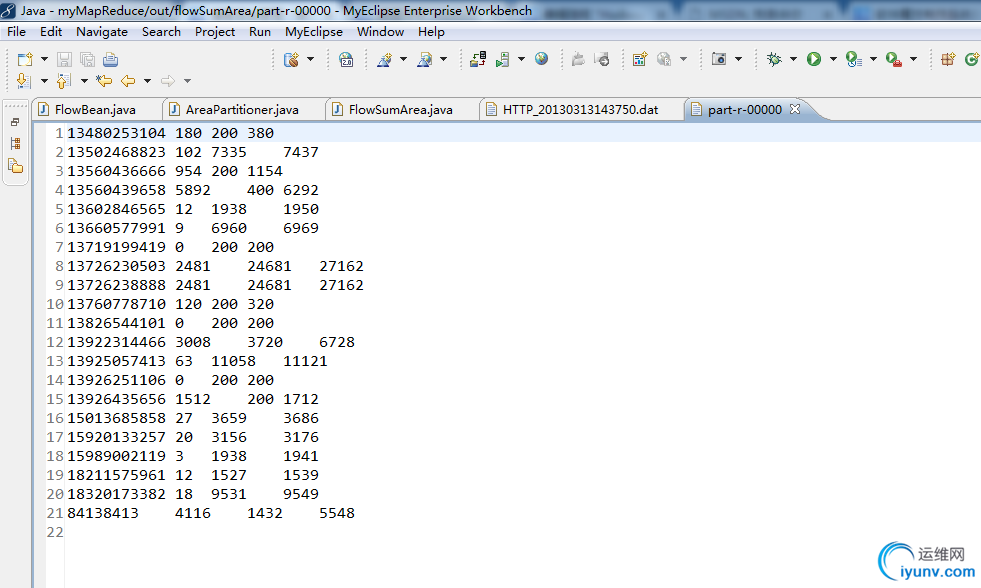Switch to the FlowSumArea.java tab

pos(400,110)
